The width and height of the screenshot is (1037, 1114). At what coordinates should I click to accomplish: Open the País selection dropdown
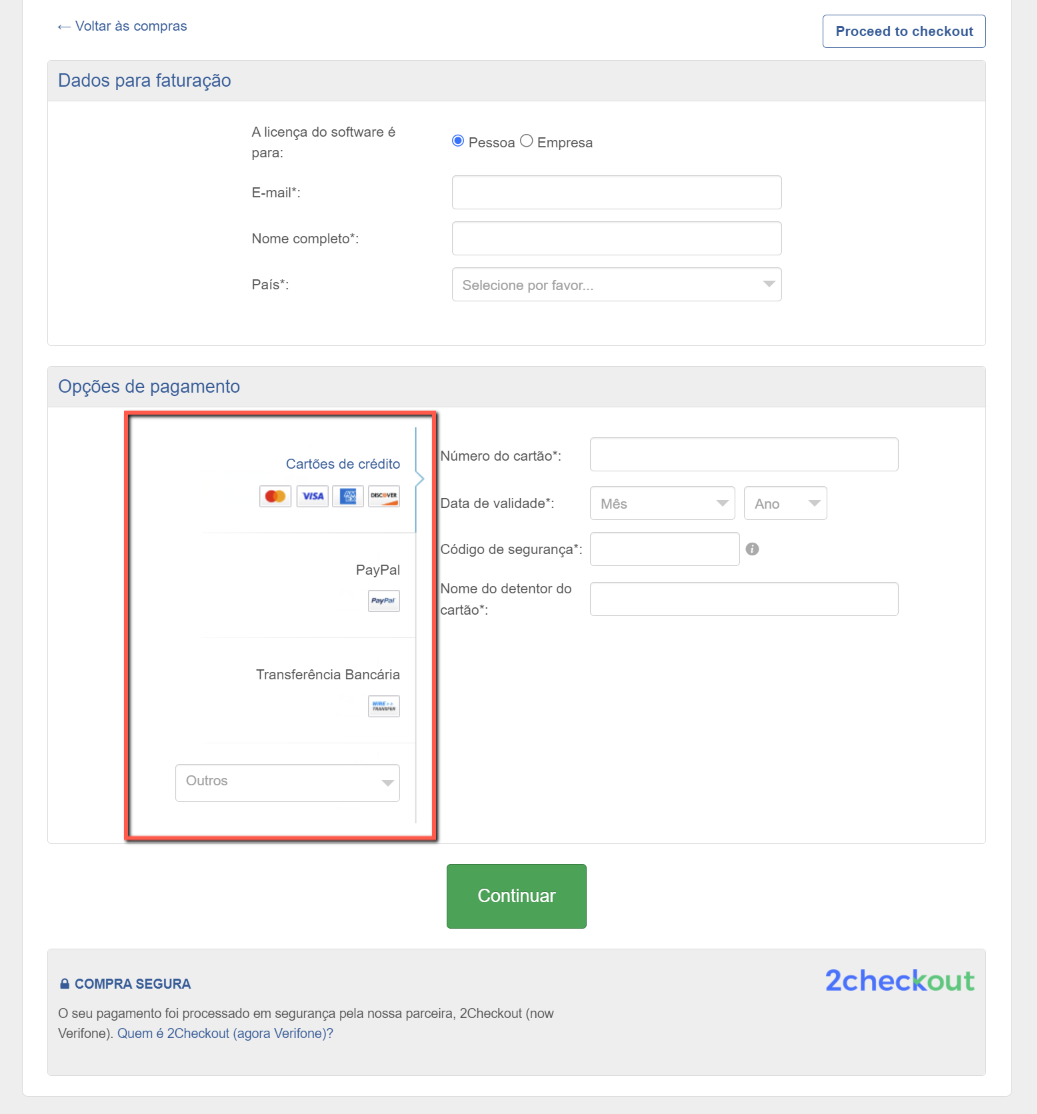[x=616, y=284]
